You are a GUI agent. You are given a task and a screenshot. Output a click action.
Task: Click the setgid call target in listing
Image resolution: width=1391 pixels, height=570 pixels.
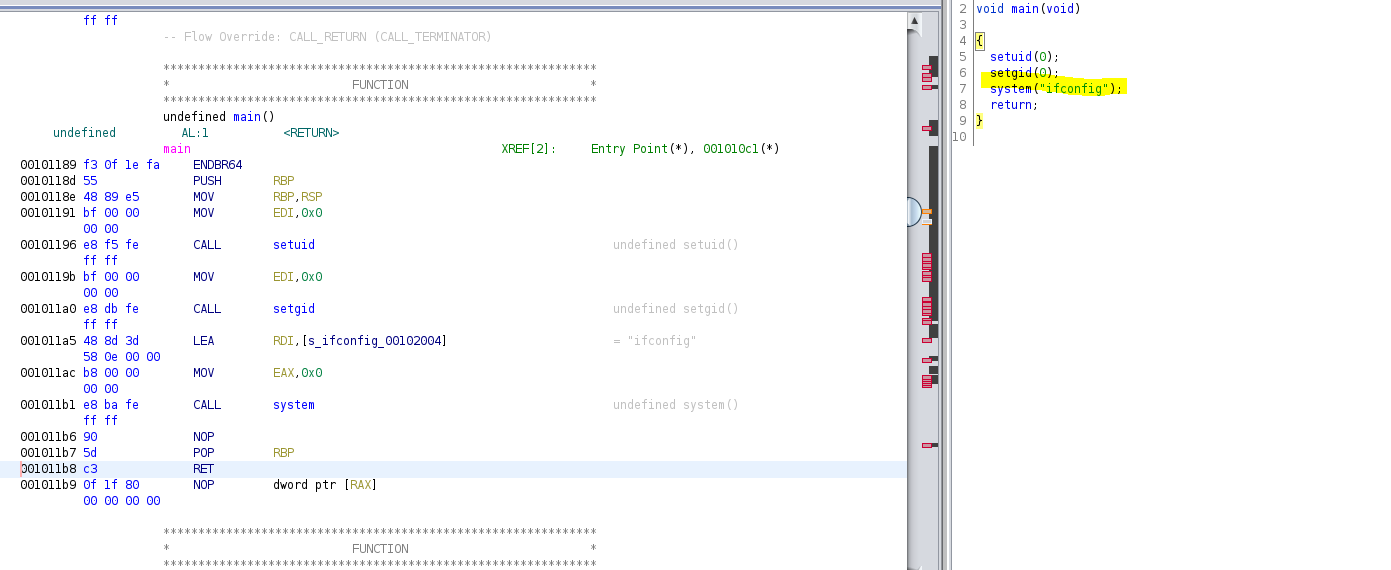(294, 309)
